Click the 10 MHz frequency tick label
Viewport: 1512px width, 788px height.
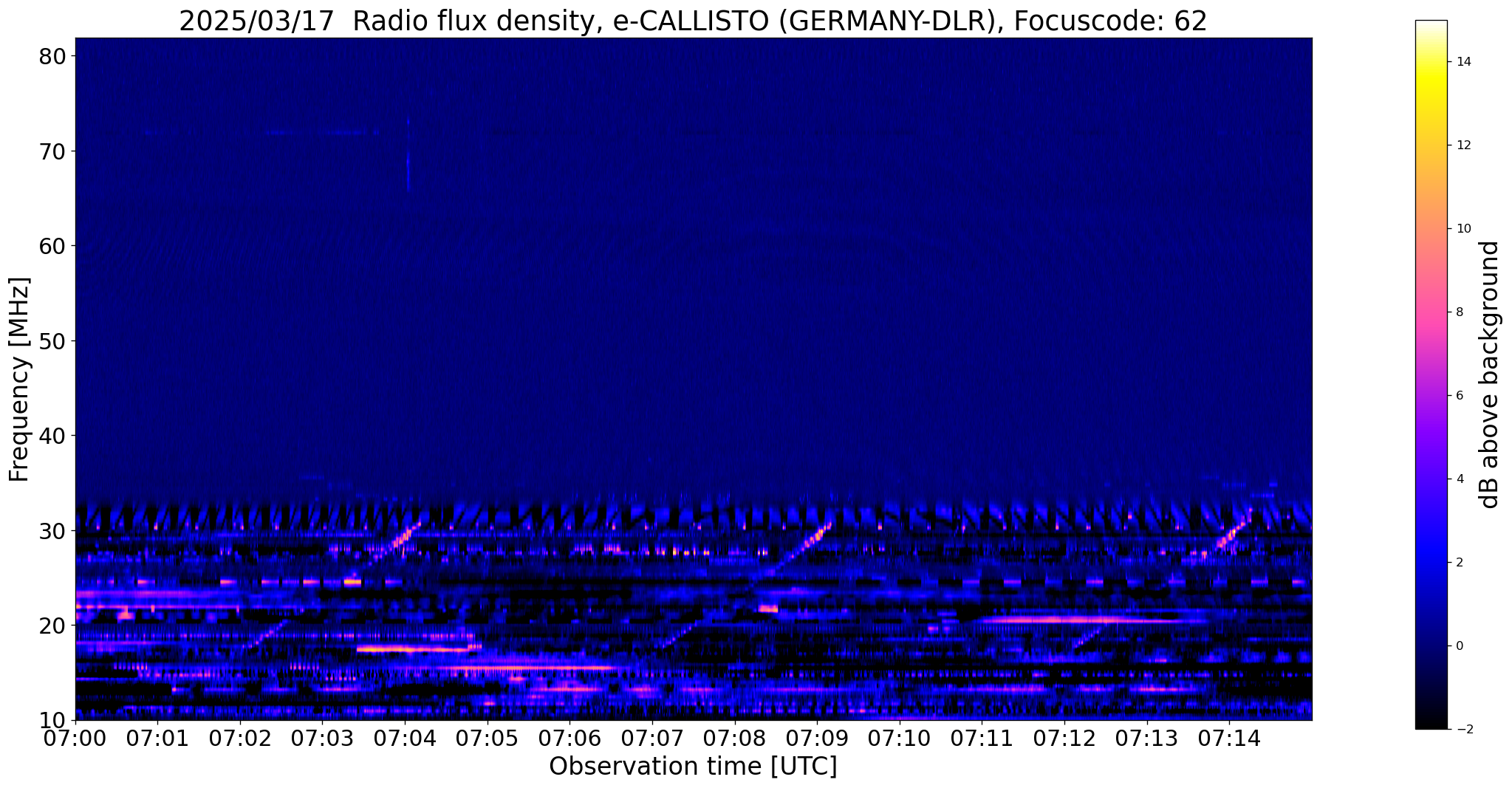coord(52,720)
